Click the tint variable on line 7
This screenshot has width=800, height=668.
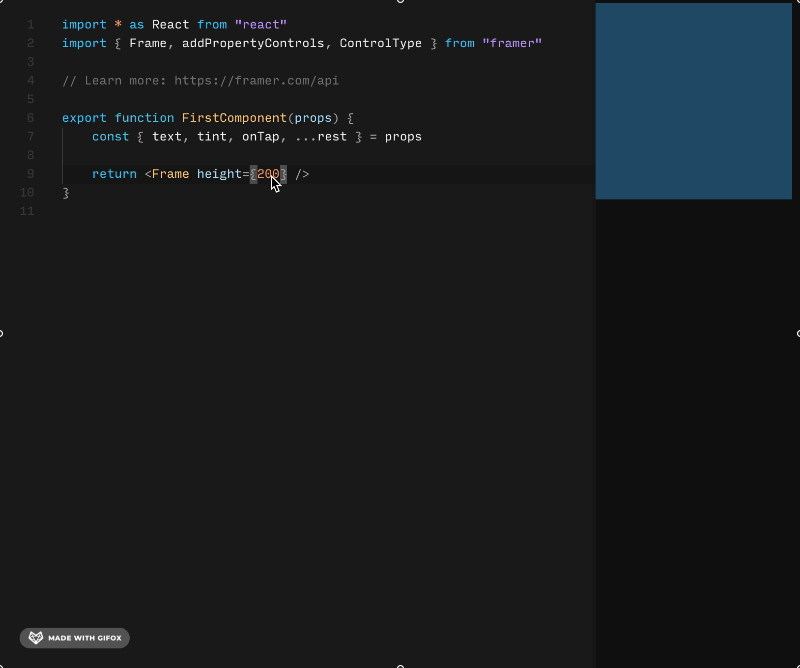[x=212, y=137]
